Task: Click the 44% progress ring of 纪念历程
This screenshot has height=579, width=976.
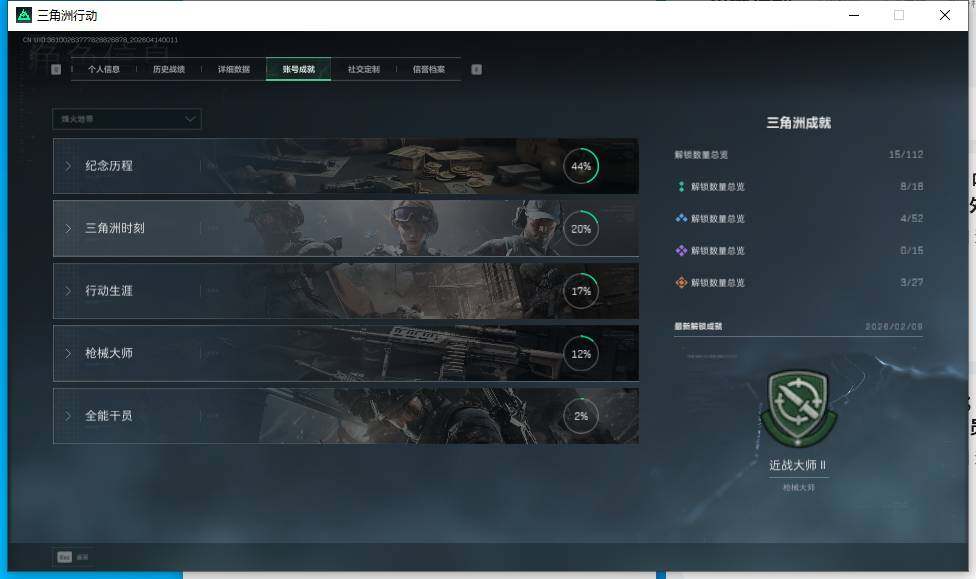Action: pos(581,166)
